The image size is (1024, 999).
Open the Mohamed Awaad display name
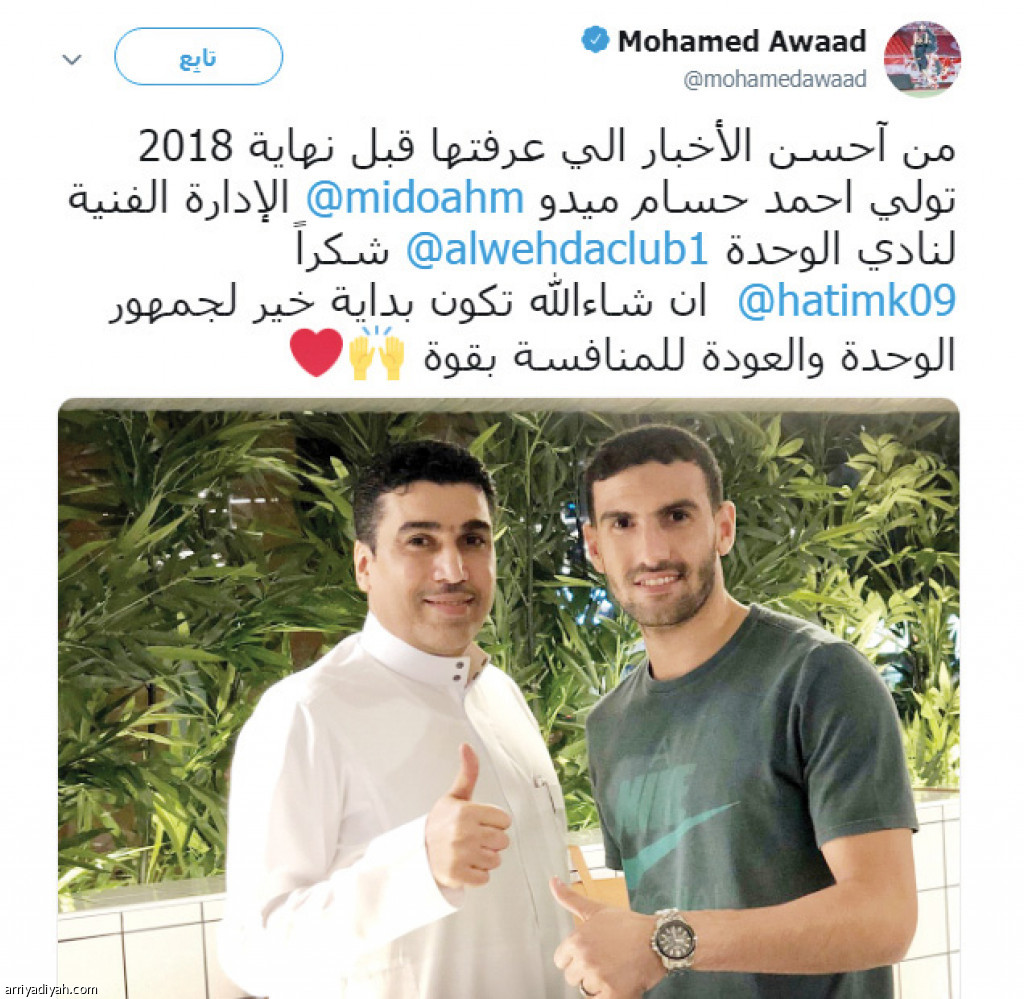(x=742, y=41)
